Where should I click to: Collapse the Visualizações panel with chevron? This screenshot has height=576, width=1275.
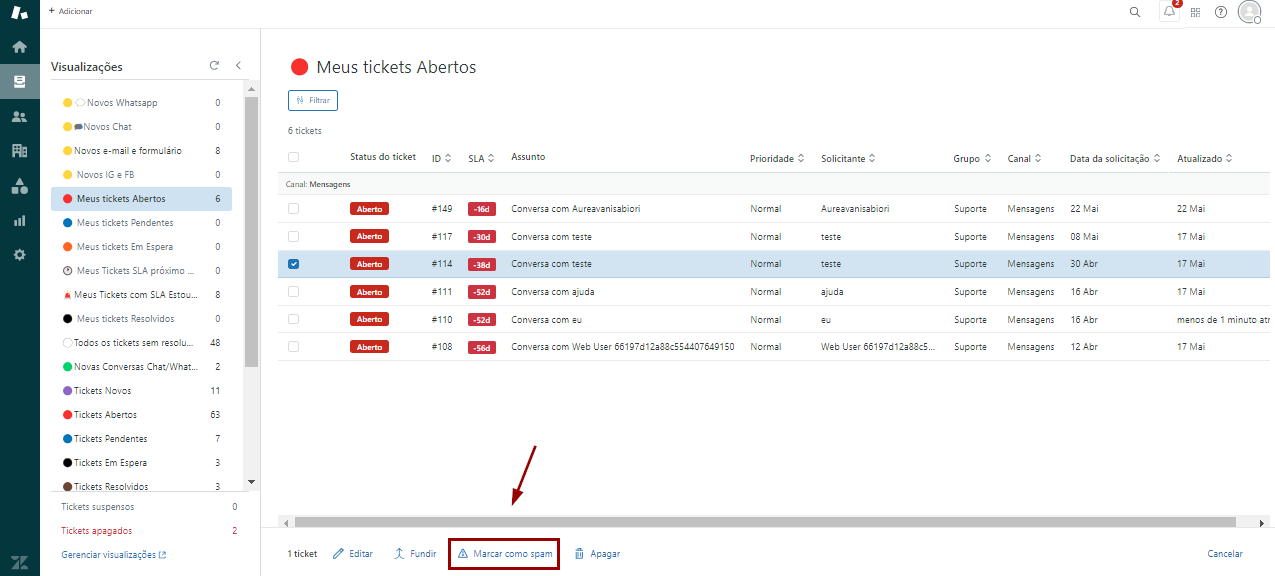point(238,66)
